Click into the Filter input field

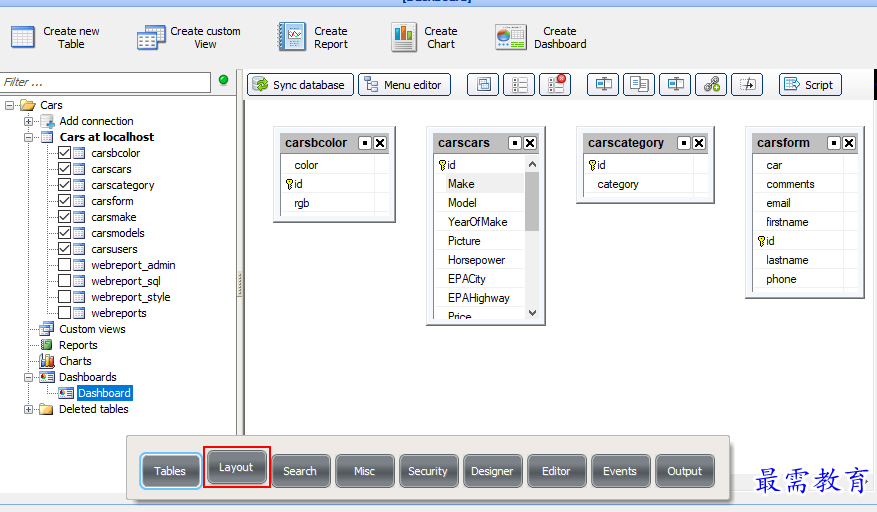coord(105,82)
